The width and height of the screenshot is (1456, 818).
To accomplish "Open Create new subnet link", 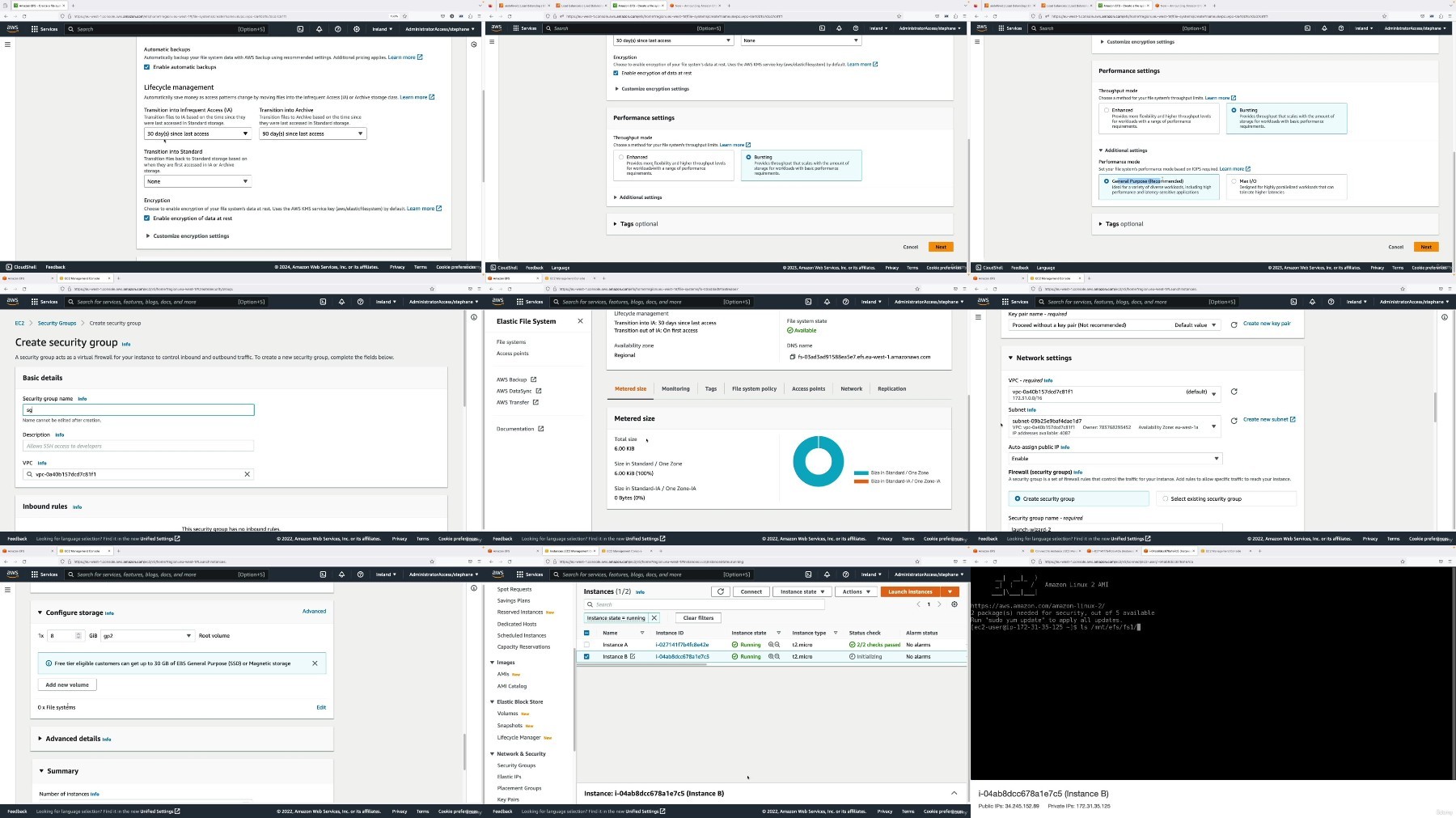I will pos(1269,419).
